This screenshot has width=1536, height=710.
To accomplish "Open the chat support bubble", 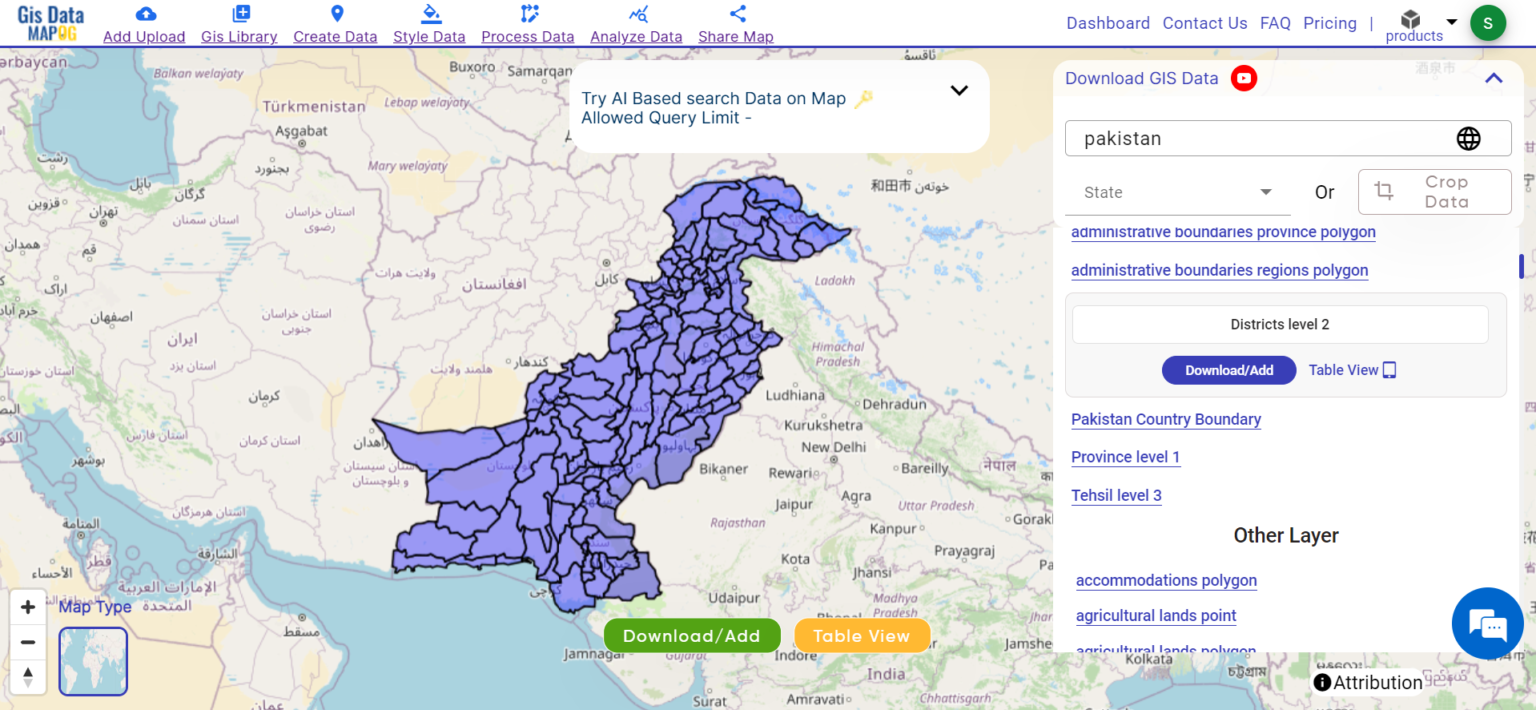I will [x=1487, y=623].
